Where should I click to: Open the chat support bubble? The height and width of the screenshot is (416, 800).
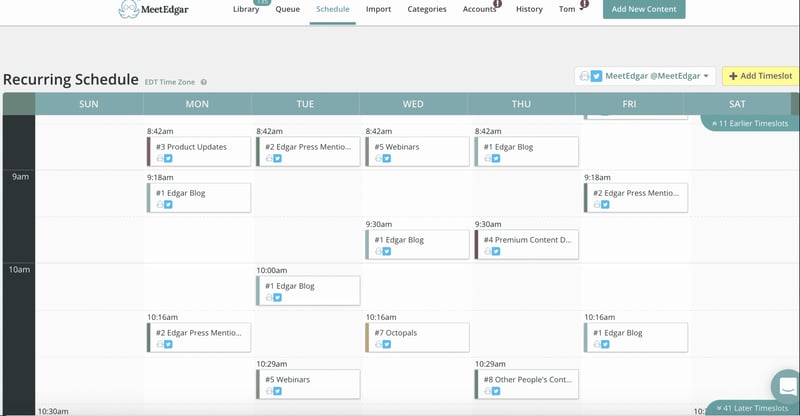tap(786, 386)
